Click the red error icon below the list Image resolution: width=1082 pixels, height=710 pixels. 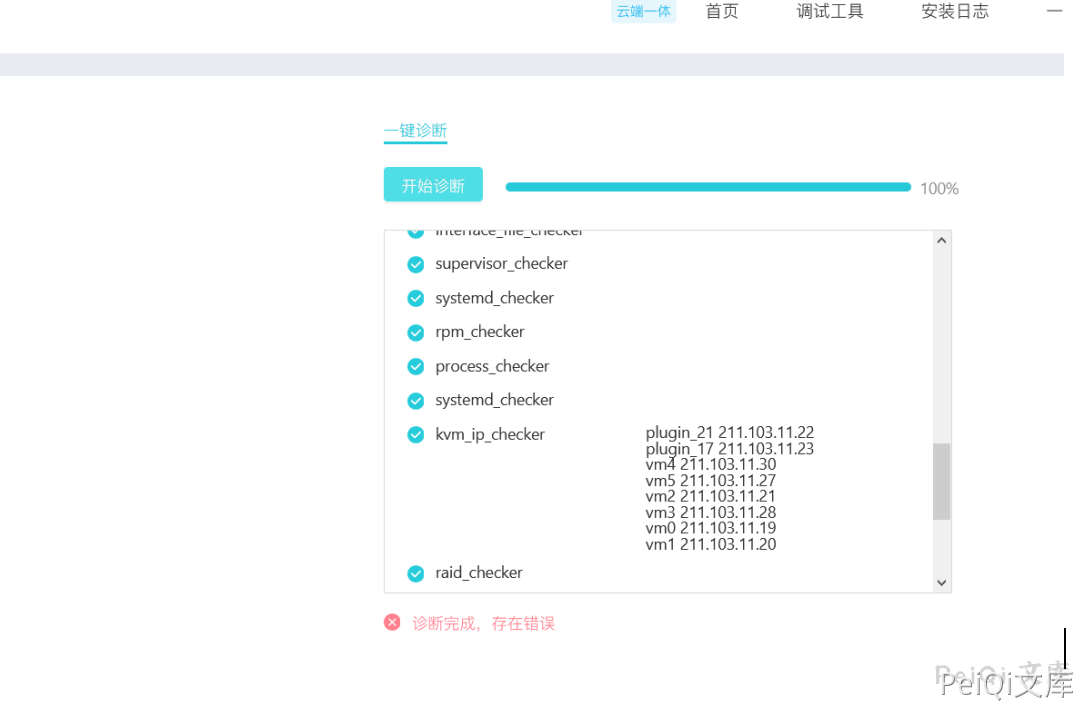392,622
